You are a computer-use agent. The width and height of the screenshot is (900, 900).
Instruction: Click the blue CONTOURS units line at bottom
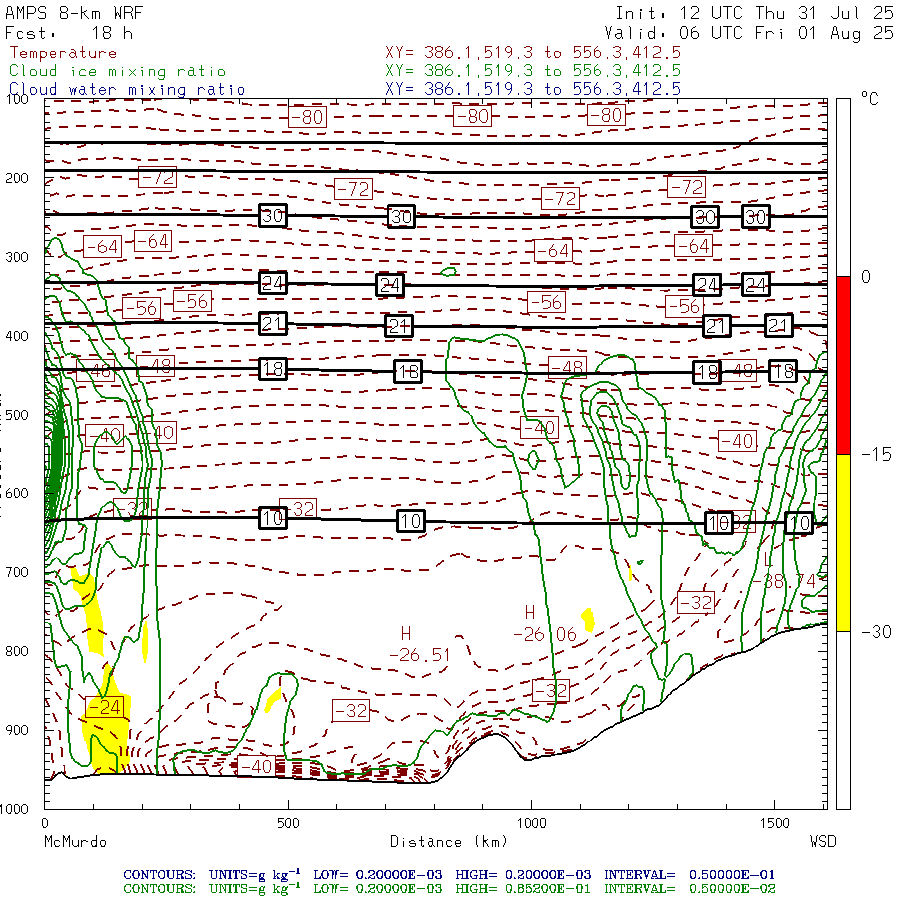[x=449, y=875]
